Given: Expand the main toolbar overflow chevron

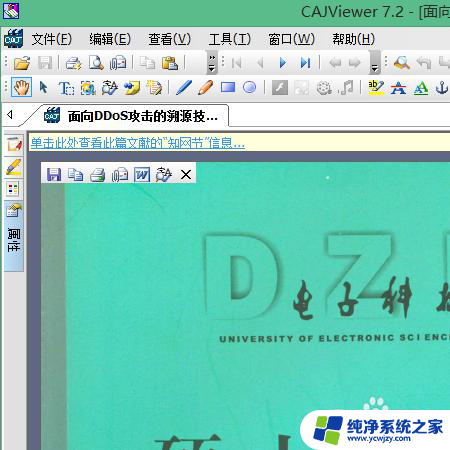Looking at the screenshot, I should [212, 63].
